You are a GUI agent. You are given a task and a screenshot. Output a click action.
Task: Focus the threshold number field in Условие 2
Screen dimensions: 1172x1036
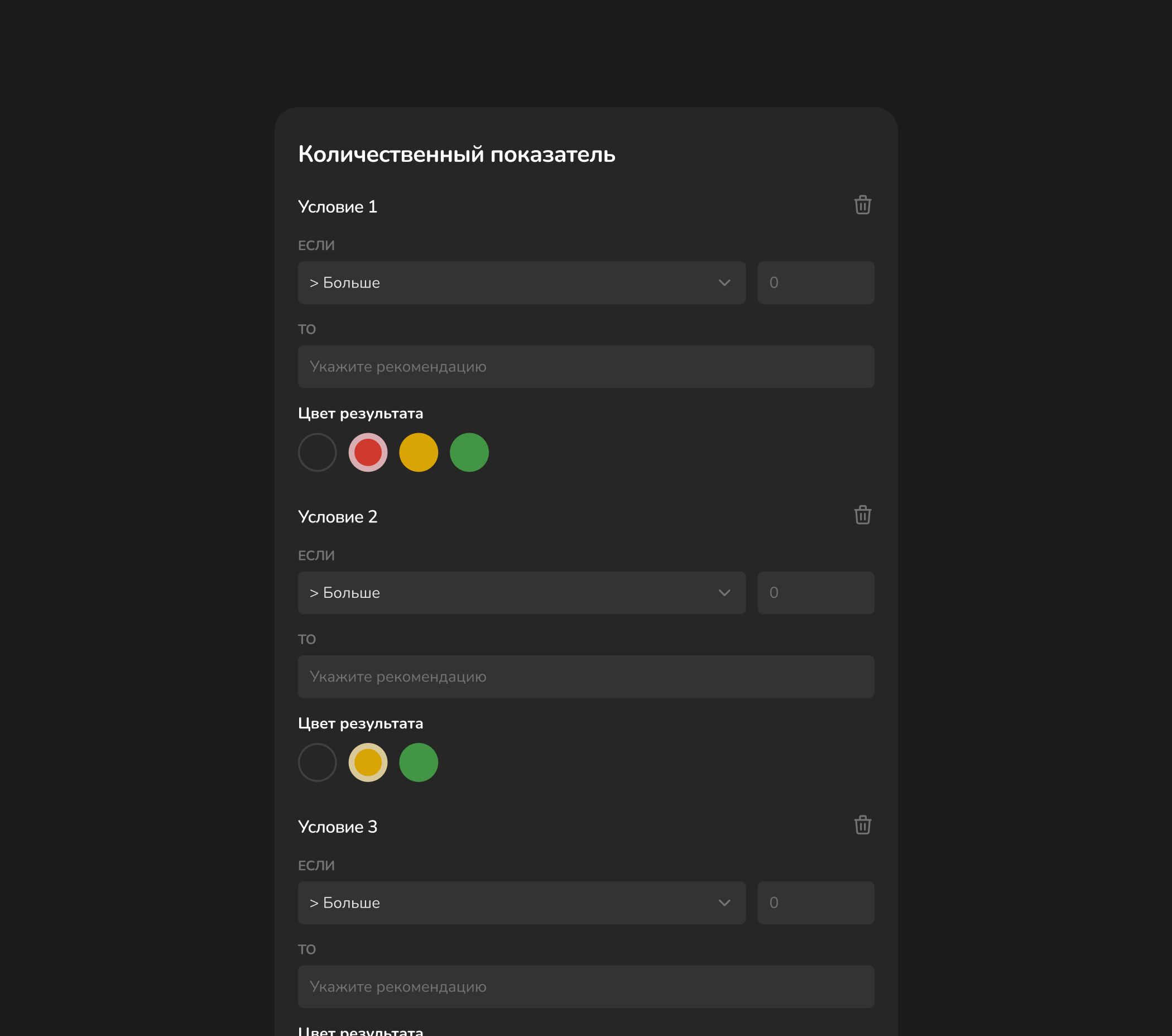point(815,593)
